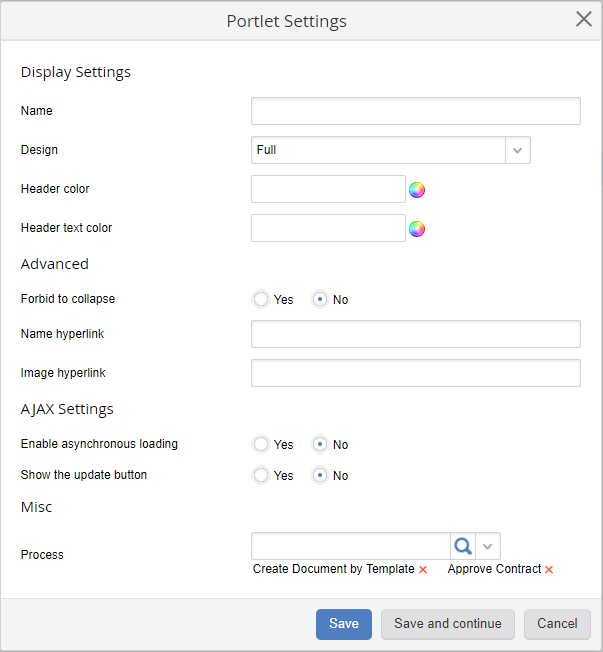Screen dimensions: 603x652
Task: Choose Yes for Show the update button
Action: point(261,475)
